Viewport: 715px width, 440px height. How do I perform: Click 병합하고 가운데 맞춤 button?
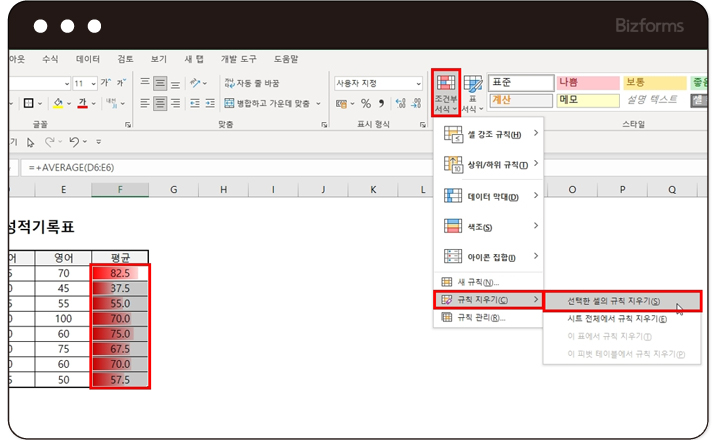[x=267, y=104]
